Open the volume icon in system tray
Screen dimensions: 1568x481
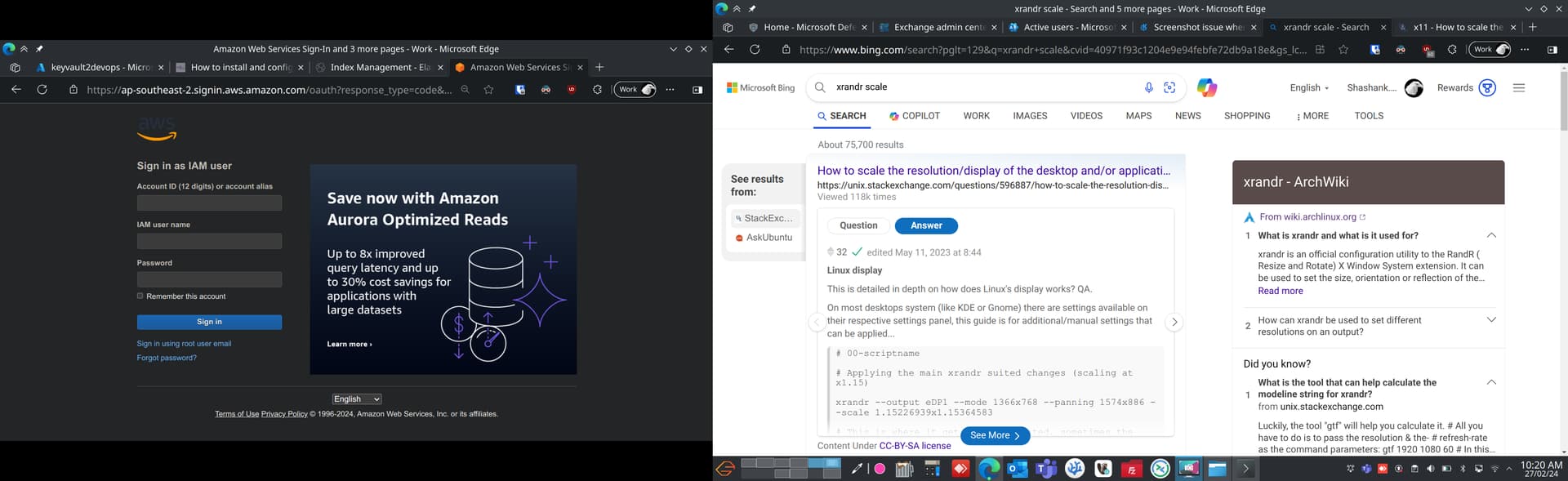tap(1430, 469)
